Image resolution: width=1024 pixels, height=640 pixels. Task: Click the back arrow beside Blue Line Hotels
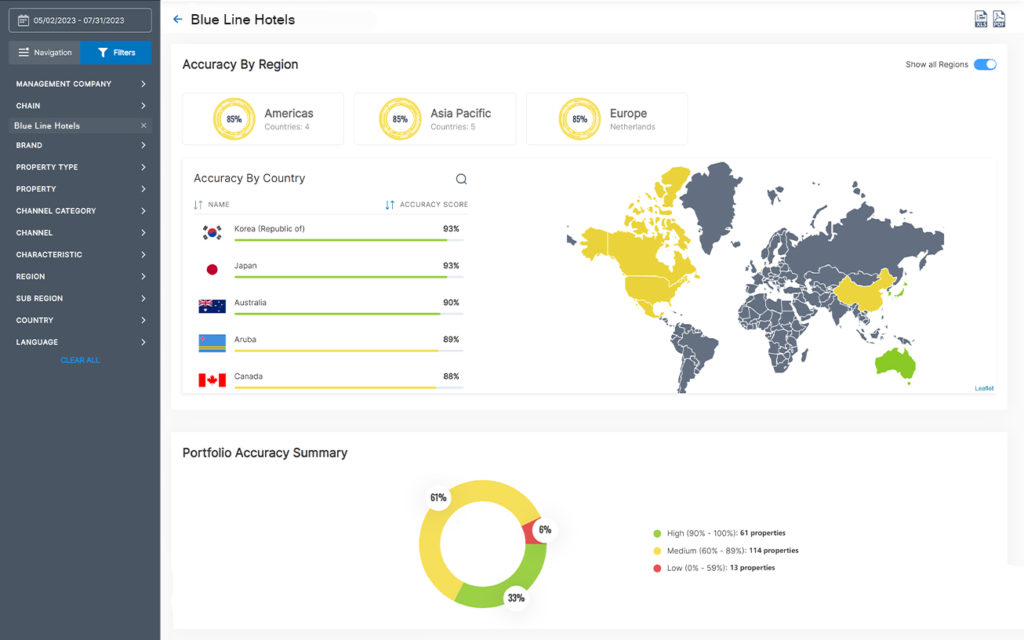(177, 20)
